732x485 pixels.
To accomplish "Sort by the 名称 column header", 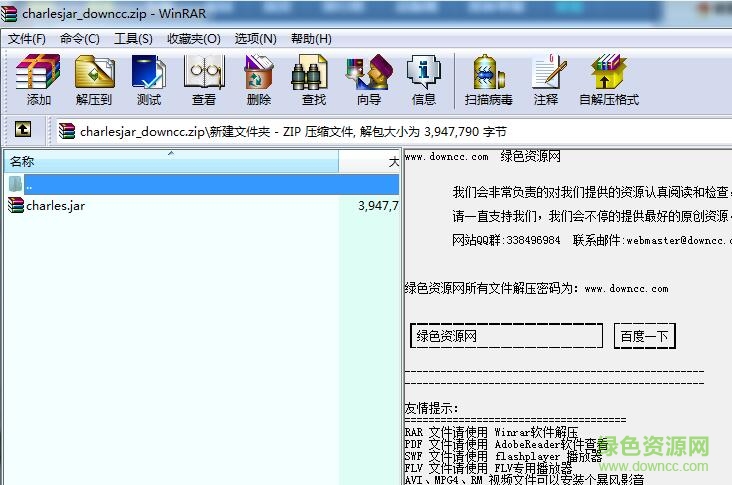I will click(x=171, y=162).
